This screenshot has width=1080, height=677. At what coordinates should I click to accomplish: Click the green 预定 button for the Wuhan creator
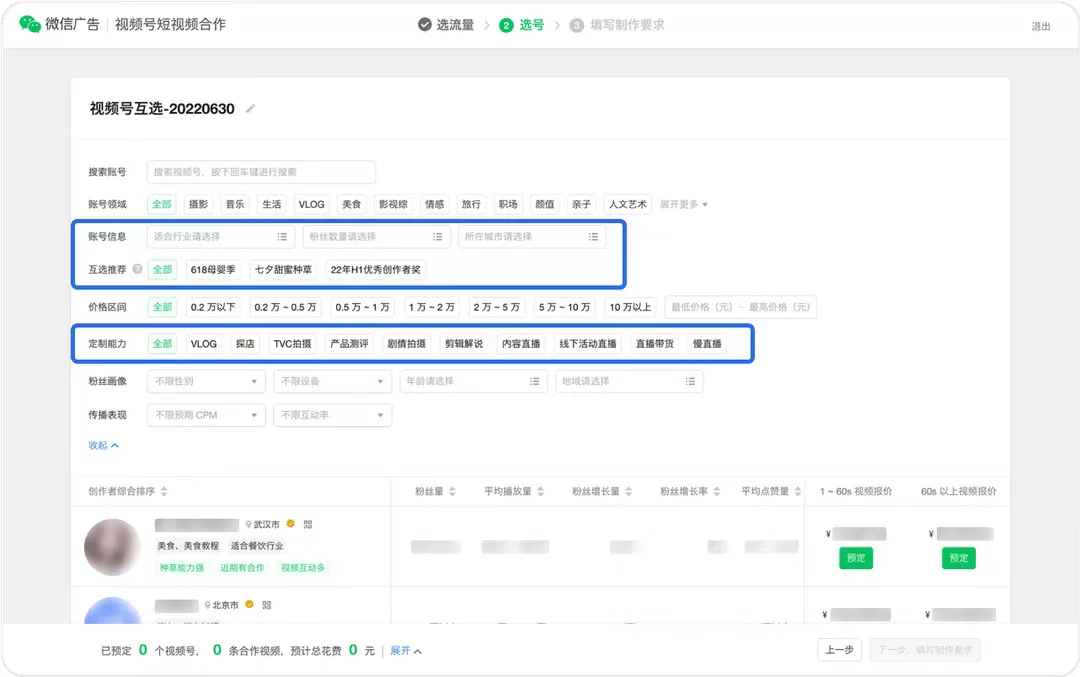(856, 558)
